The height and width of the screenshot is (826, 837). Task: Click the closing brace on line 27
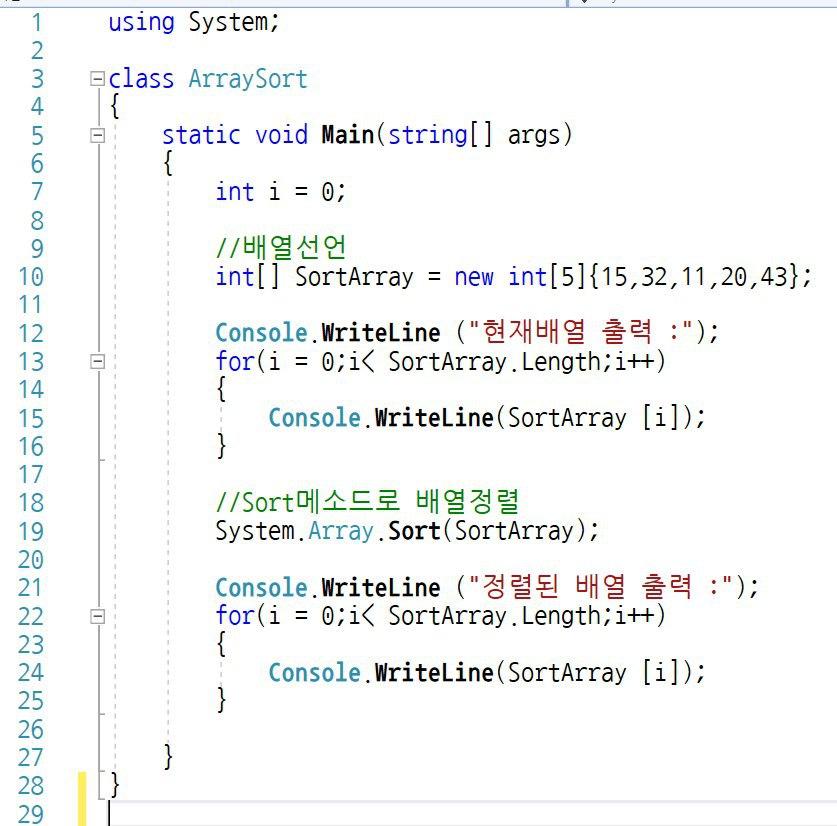click(168, 758)
